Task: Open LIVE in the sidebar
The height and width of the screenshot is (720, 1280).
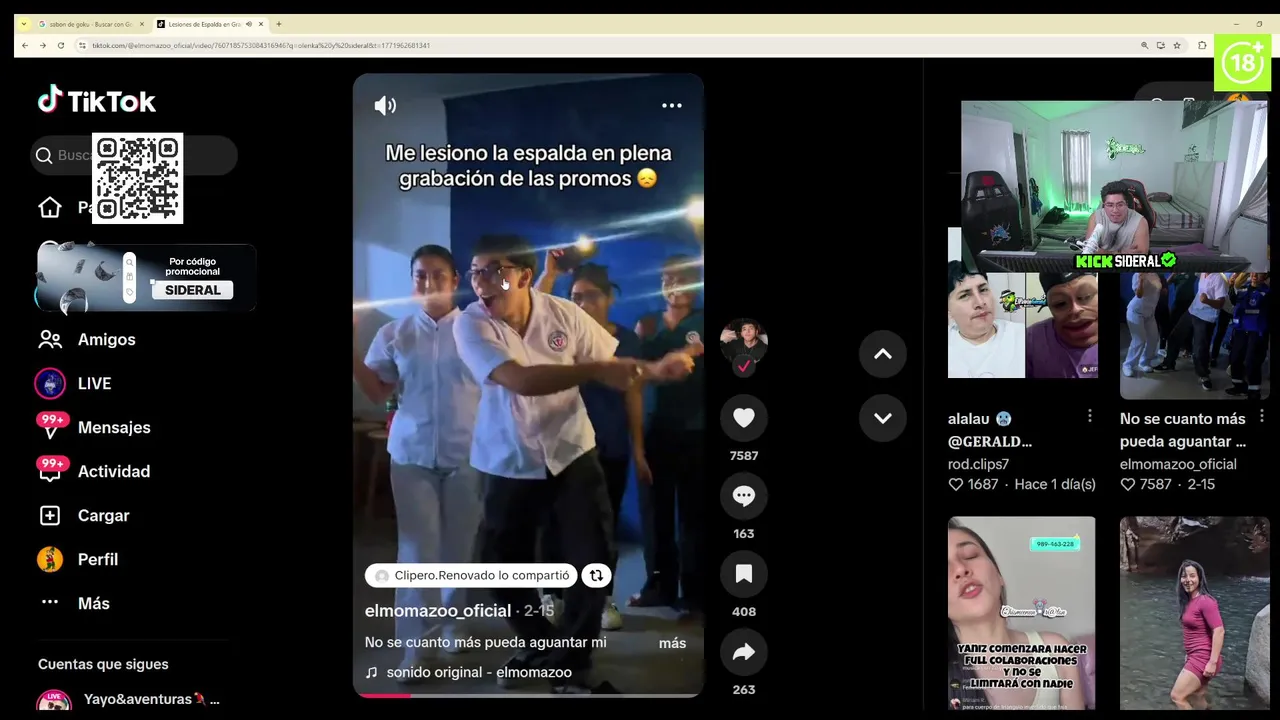Action: pos(94,383)
